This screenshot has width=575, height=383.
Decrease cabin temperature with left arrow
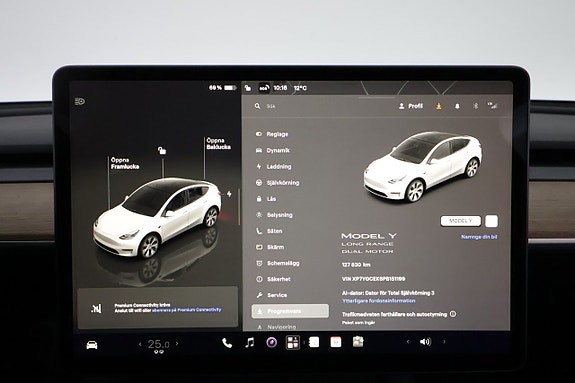coord(140,344)
